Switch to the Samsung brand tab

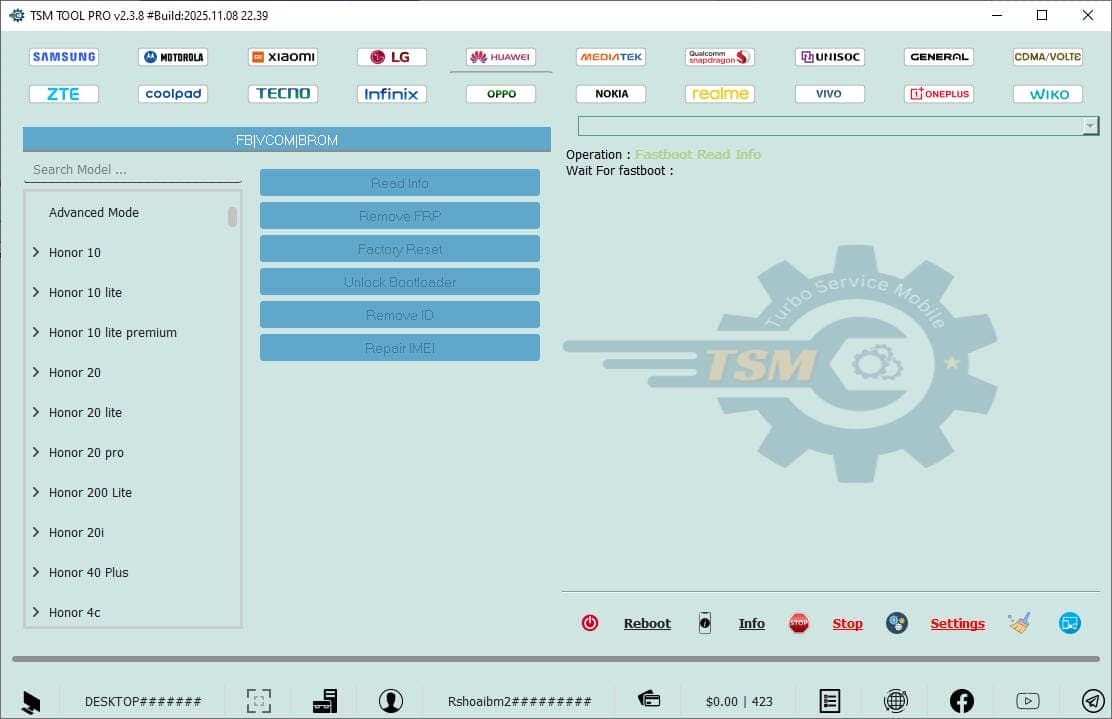click(63, 56)
